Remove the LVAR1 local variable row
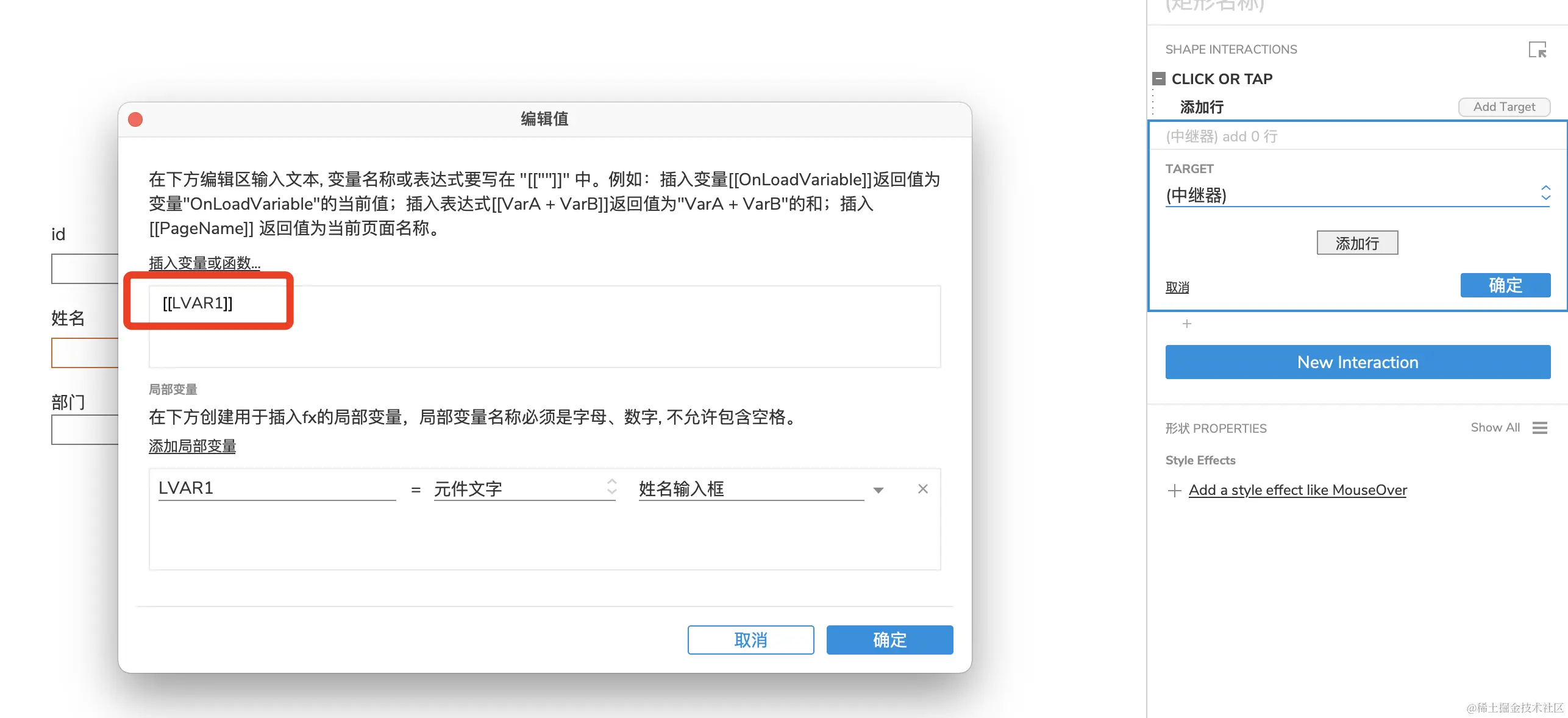This screenshot has height=718, width=1568. click(x=922, y=489)
